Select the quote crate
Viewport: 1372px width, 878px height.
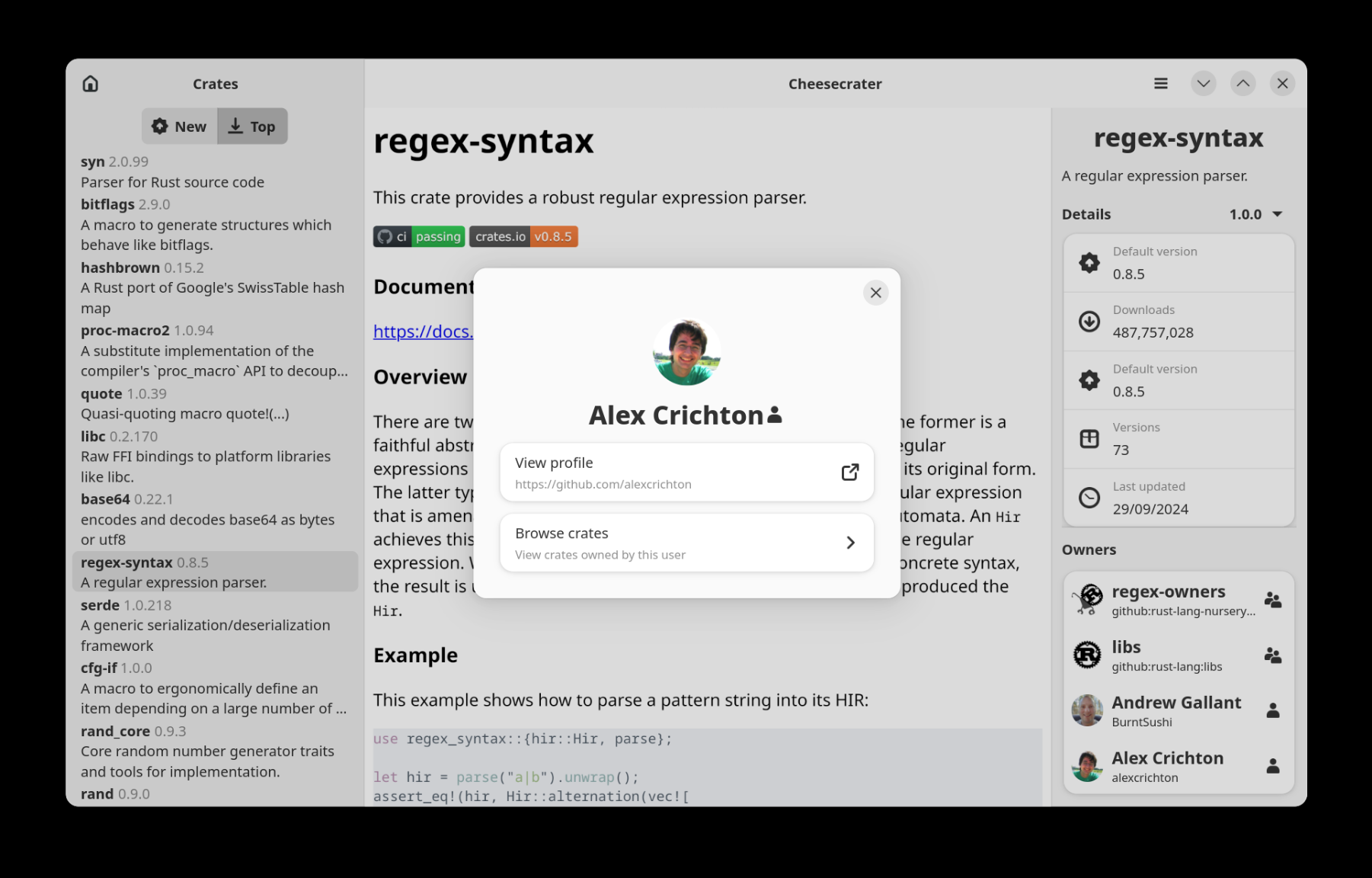coord(215,403)
